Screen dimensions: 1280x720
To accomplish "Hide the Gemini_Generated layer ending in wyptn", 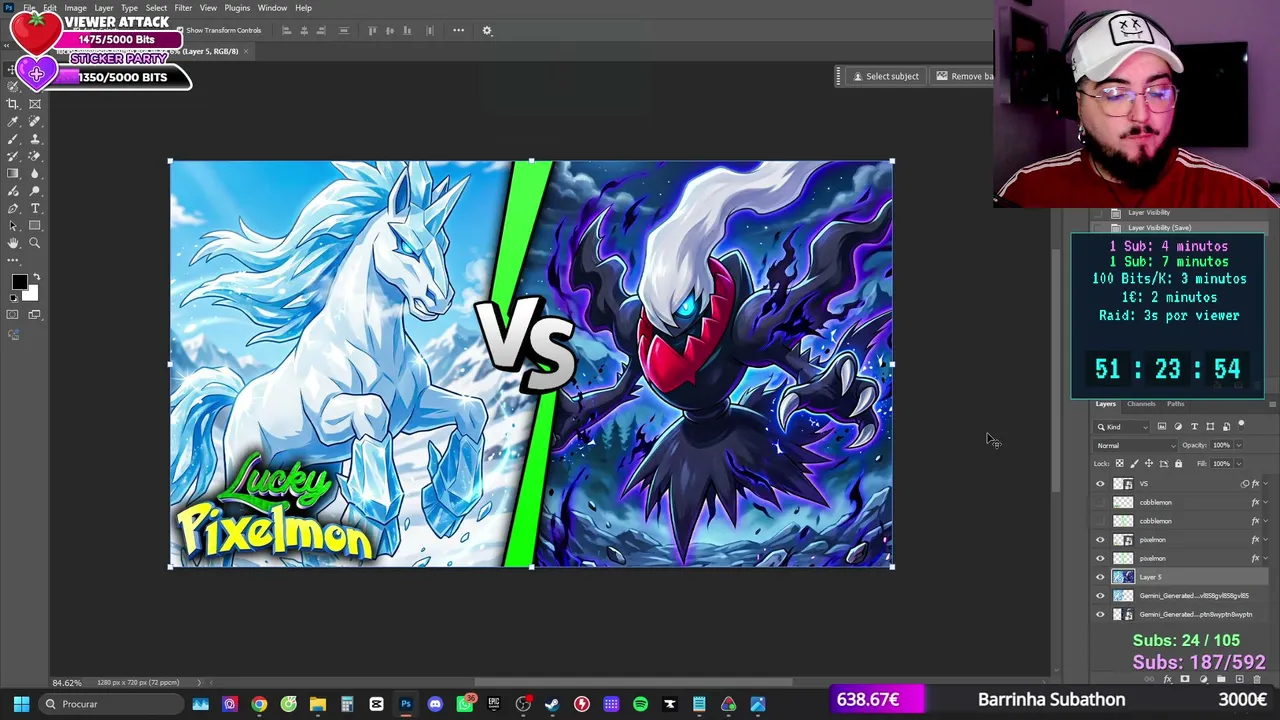I will point(1101,614).
